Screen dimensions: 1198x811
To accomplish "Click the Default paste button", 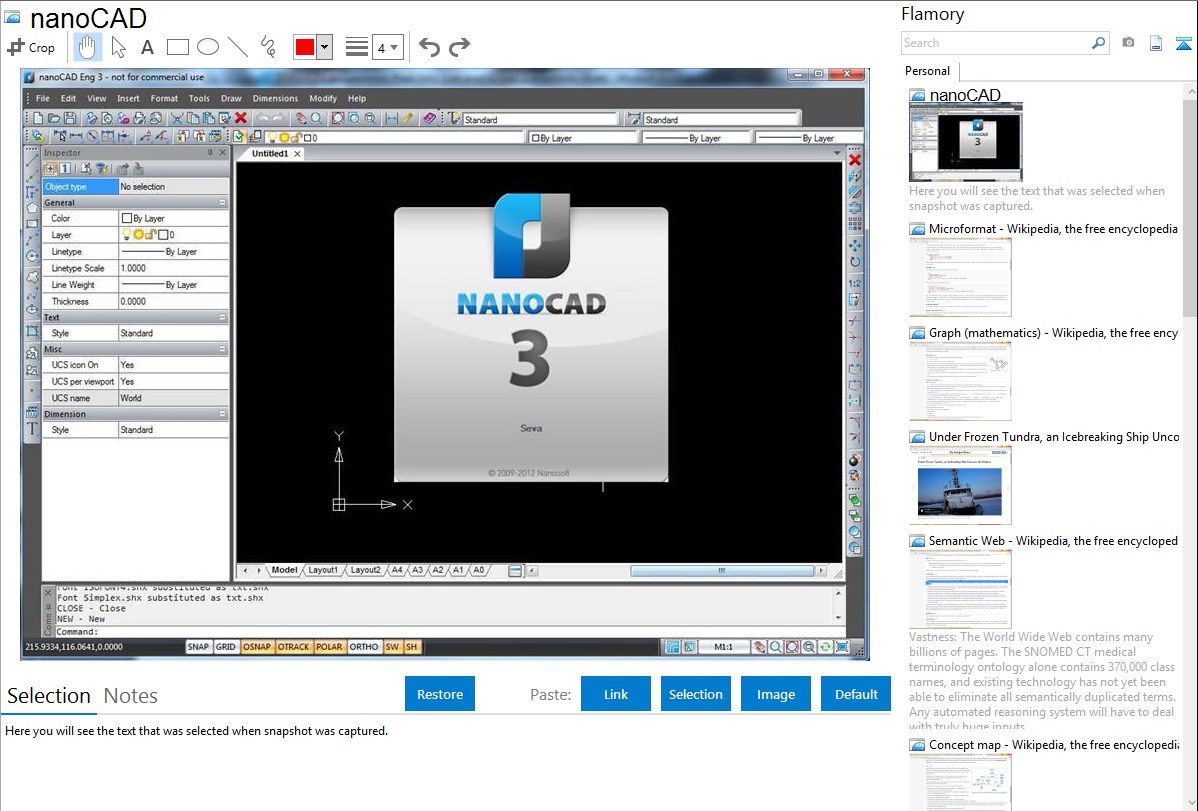I will point(856,694).
